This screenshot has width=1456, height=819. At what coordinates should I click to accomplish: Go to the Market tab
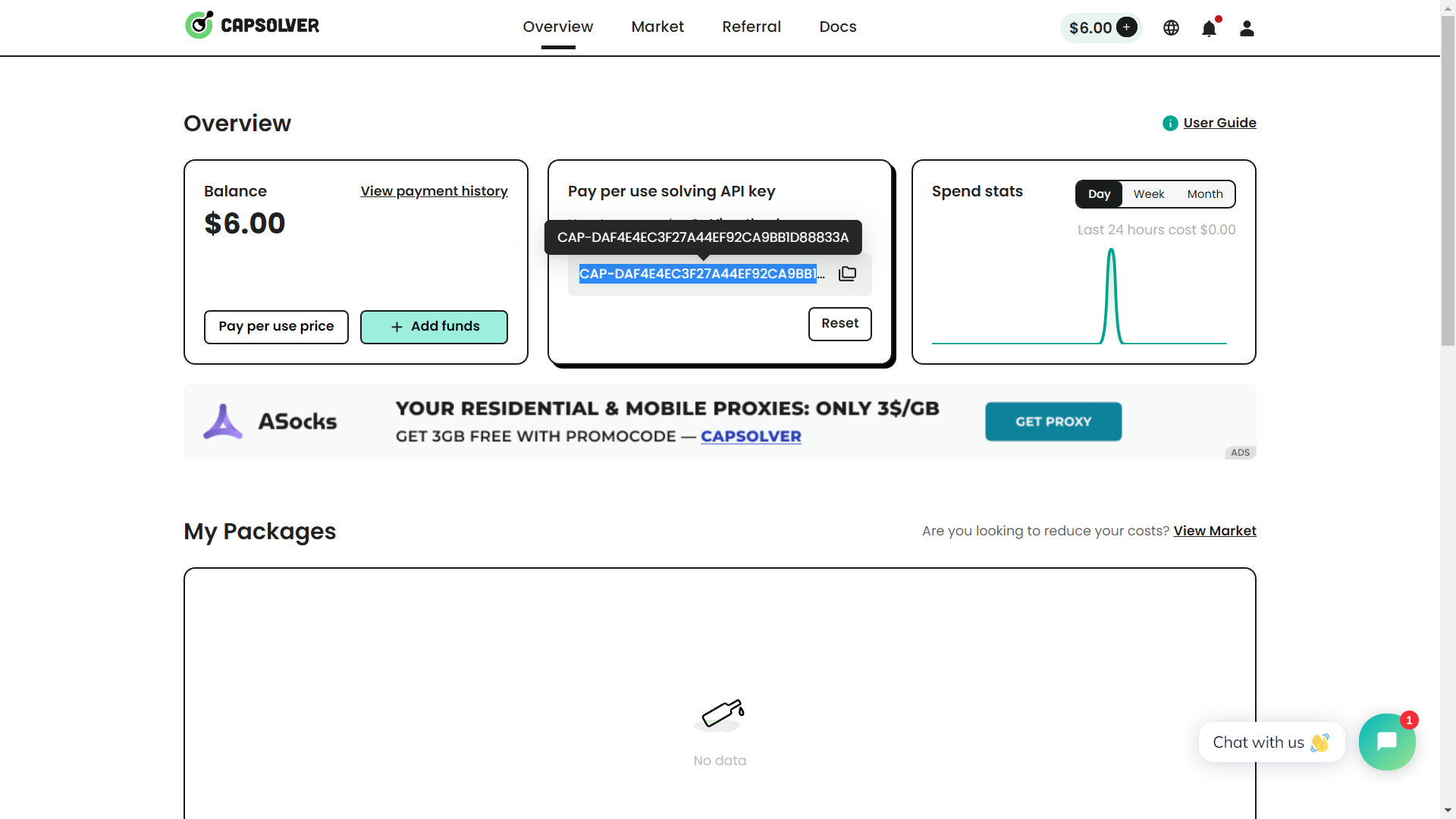click(x=657, y=27)
